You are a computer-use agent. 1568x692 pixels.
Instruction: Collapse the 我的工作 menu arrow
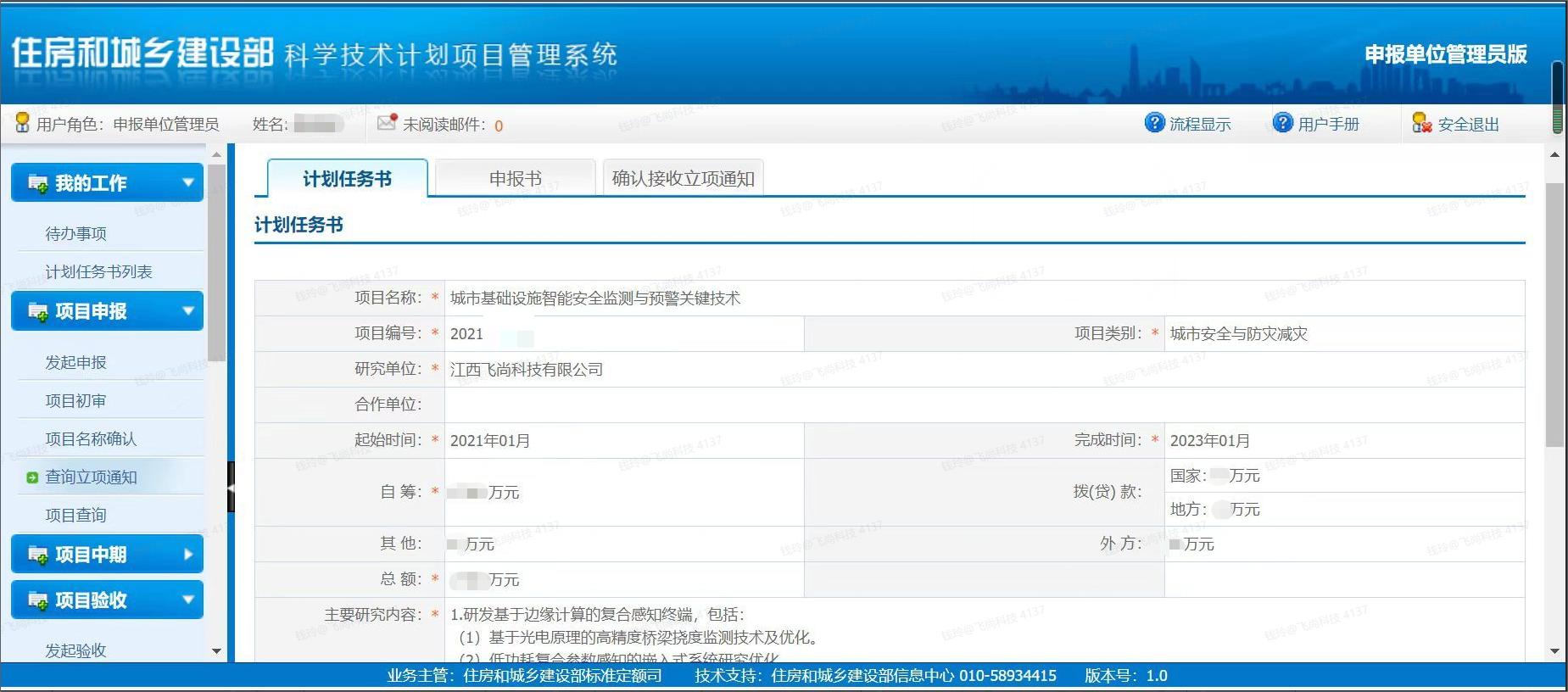pos(187,182)
